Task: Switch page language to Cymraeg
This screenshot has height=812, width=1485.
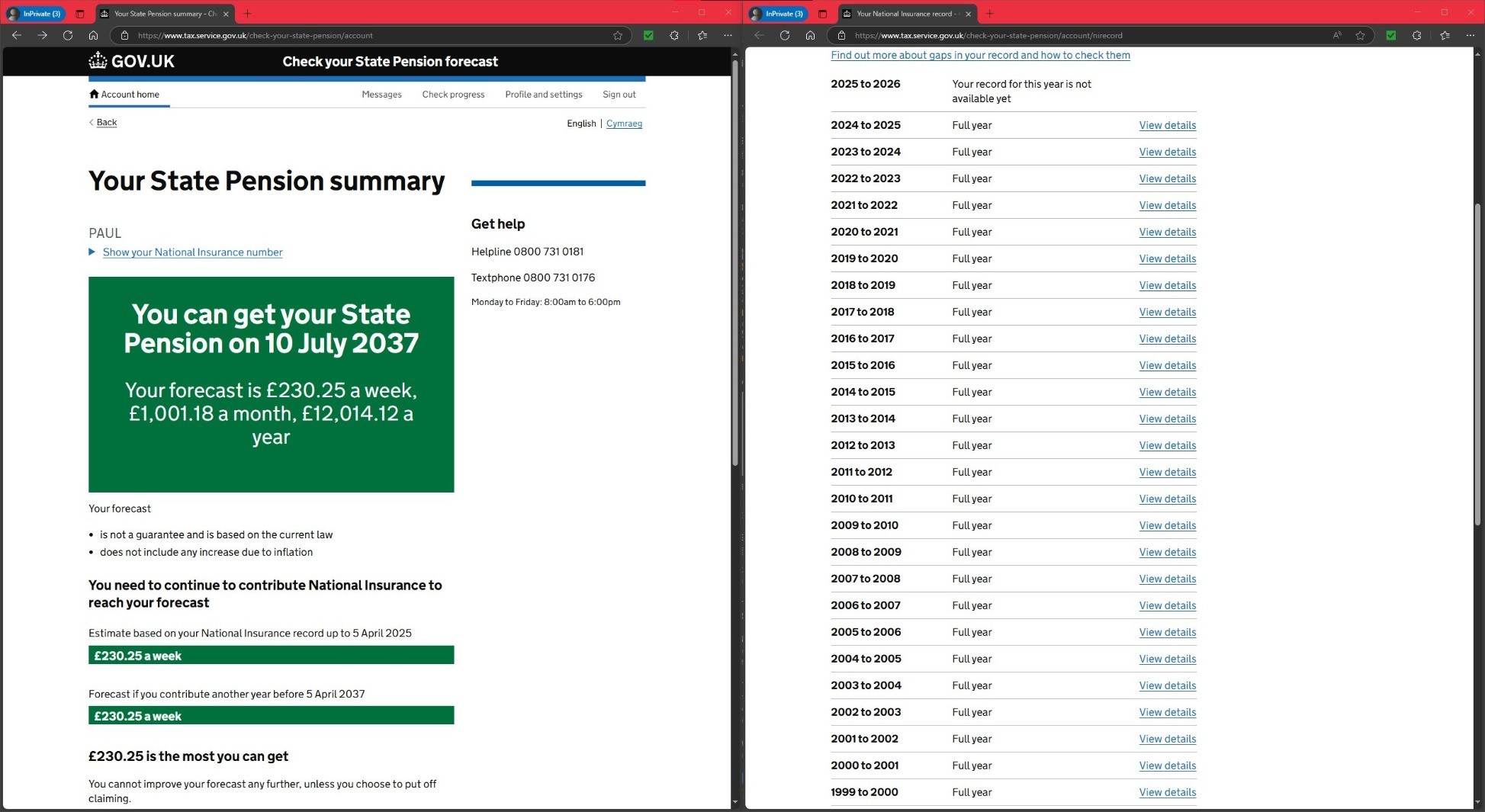Action: 624,124
